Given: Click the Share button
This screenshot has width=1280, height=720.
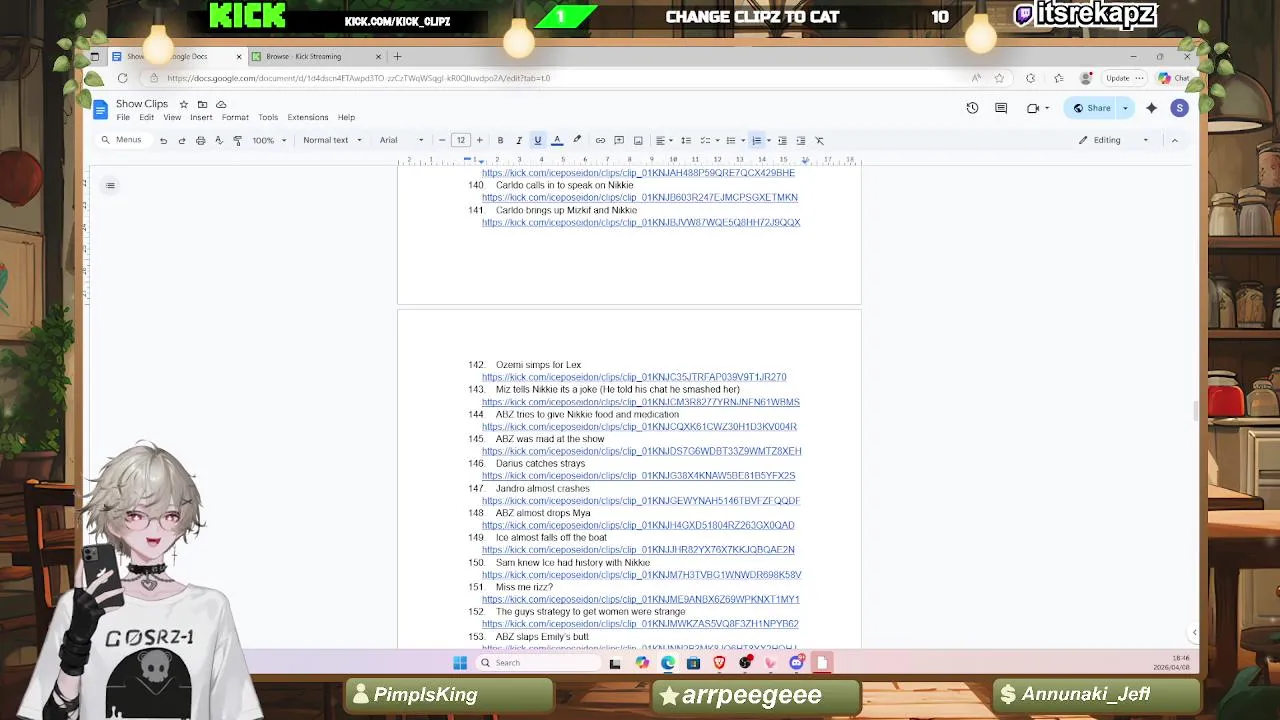Looking at the screenshot, I should pos(1092,108).
